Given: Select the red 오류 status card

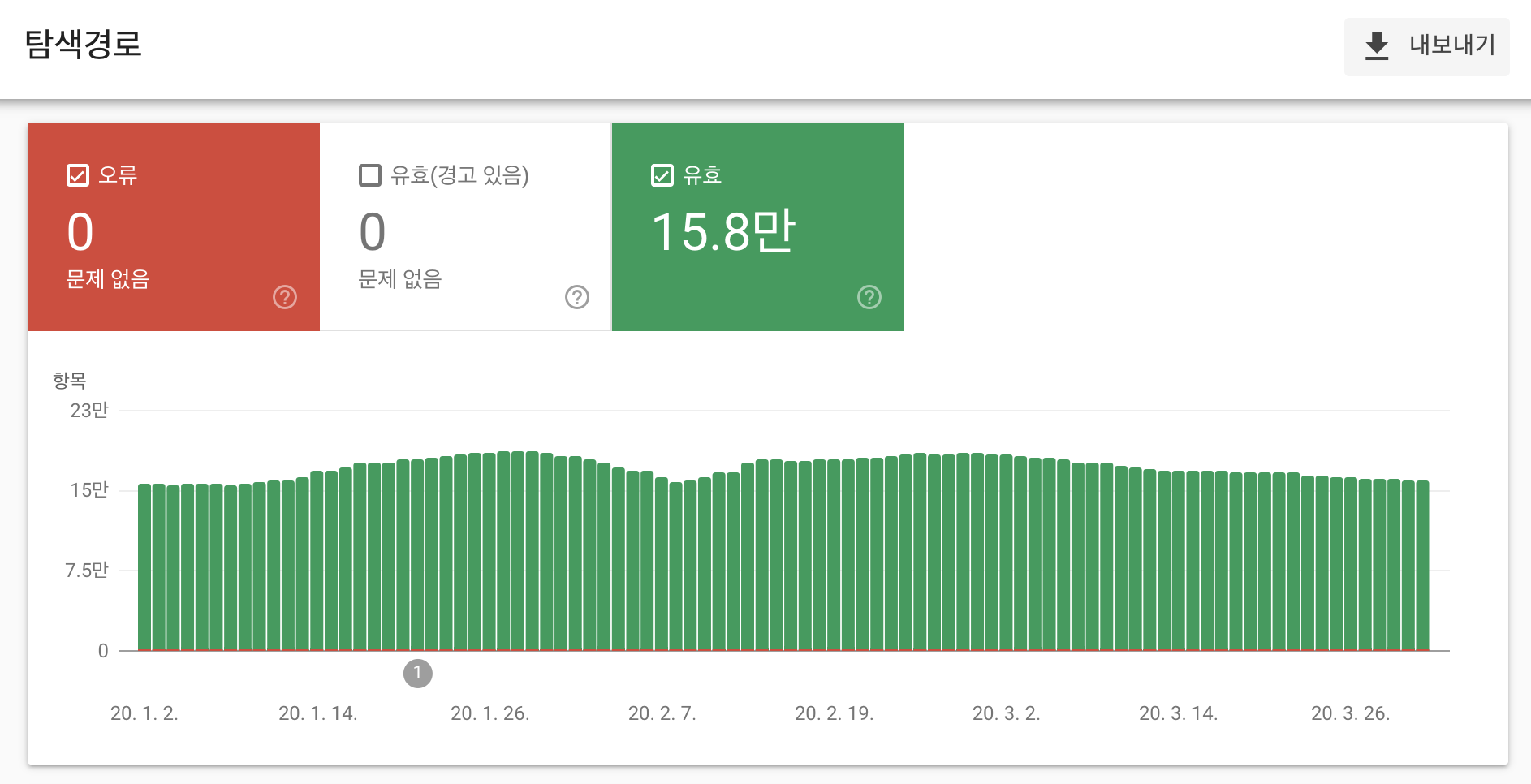Looking at the screenshot, I should point(174,227).
